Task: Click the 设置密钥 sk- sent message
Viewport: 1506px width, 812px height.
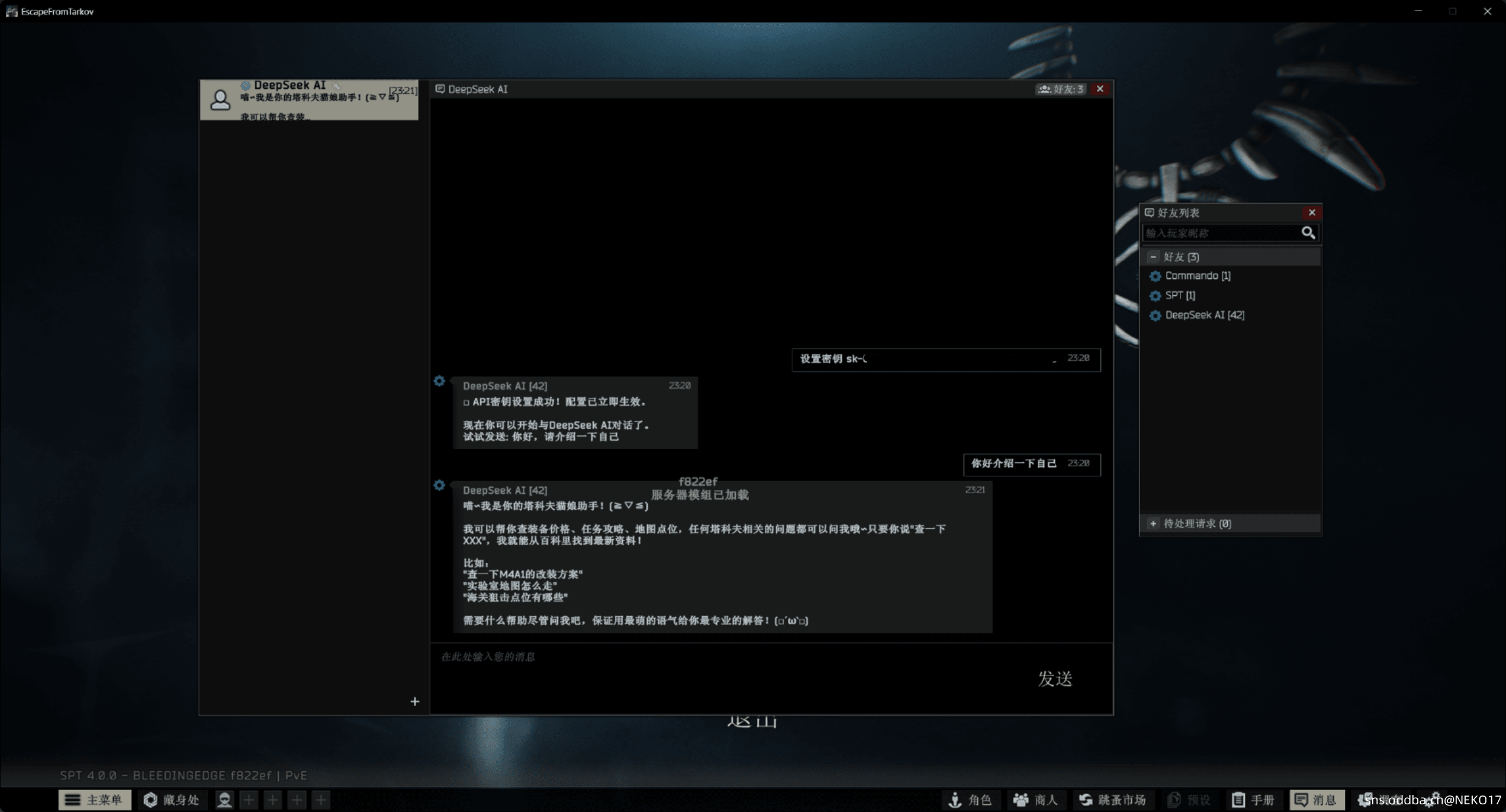Action: click(946, 359)
